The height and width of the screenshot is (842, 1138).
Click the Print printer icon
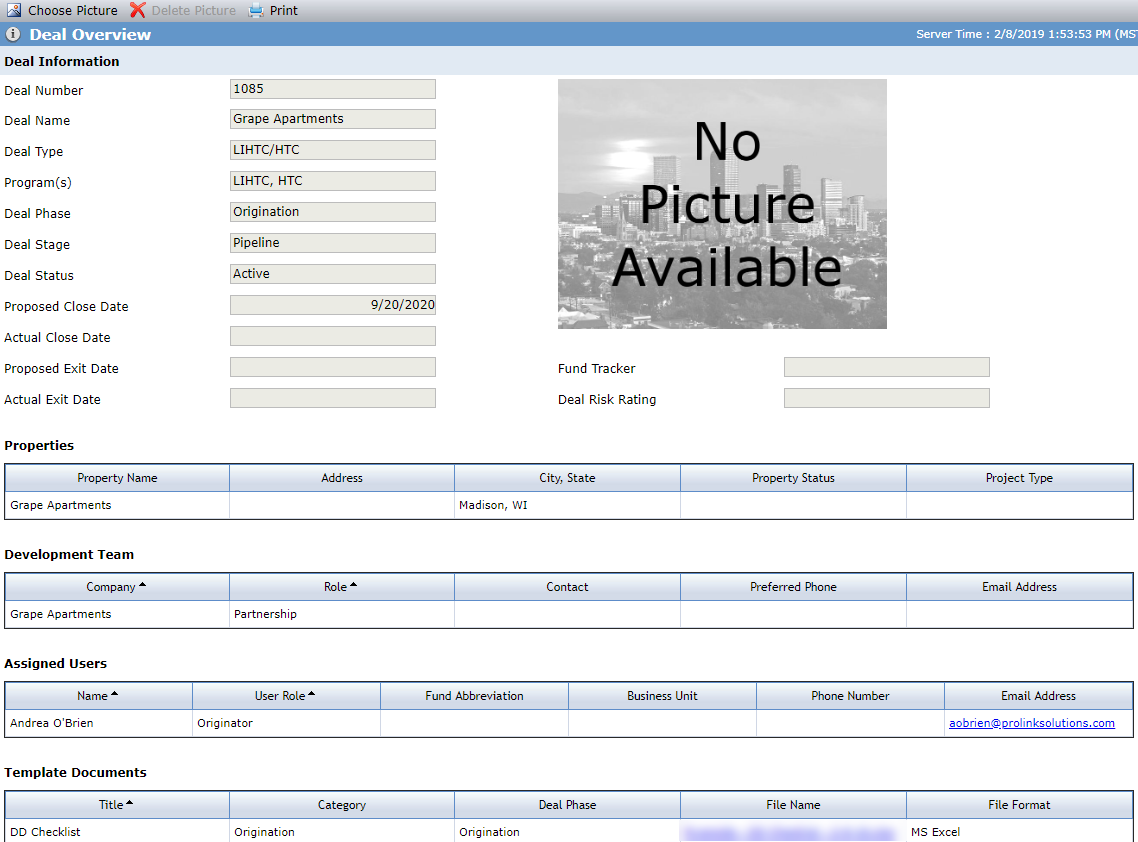pyautogui.click(x=255, y=10)
